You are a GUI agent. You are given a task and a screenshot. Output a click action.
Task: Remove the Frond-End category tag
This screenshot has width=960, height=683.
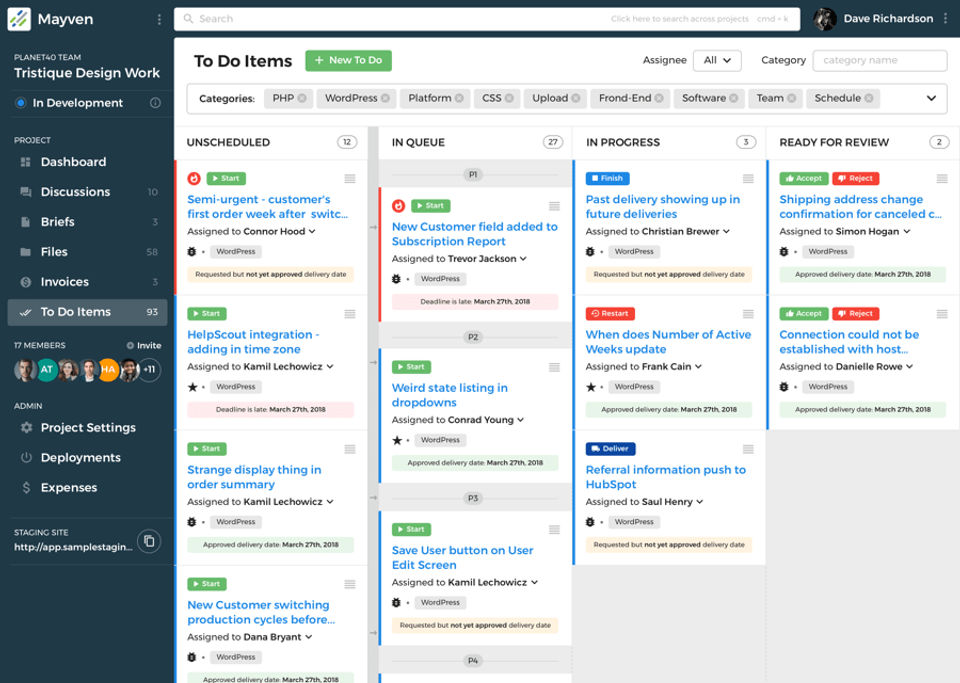click(x=659, y=99)
